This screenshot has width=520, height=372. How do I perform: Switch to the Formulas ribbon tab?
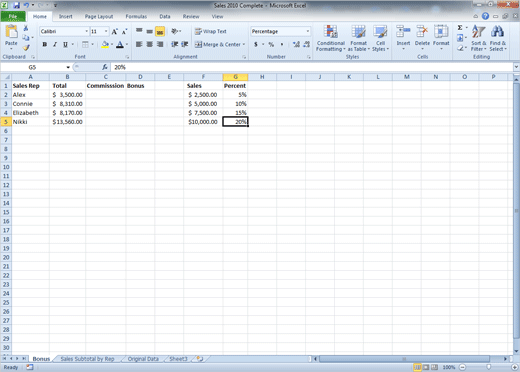click(x=136, y=16)
